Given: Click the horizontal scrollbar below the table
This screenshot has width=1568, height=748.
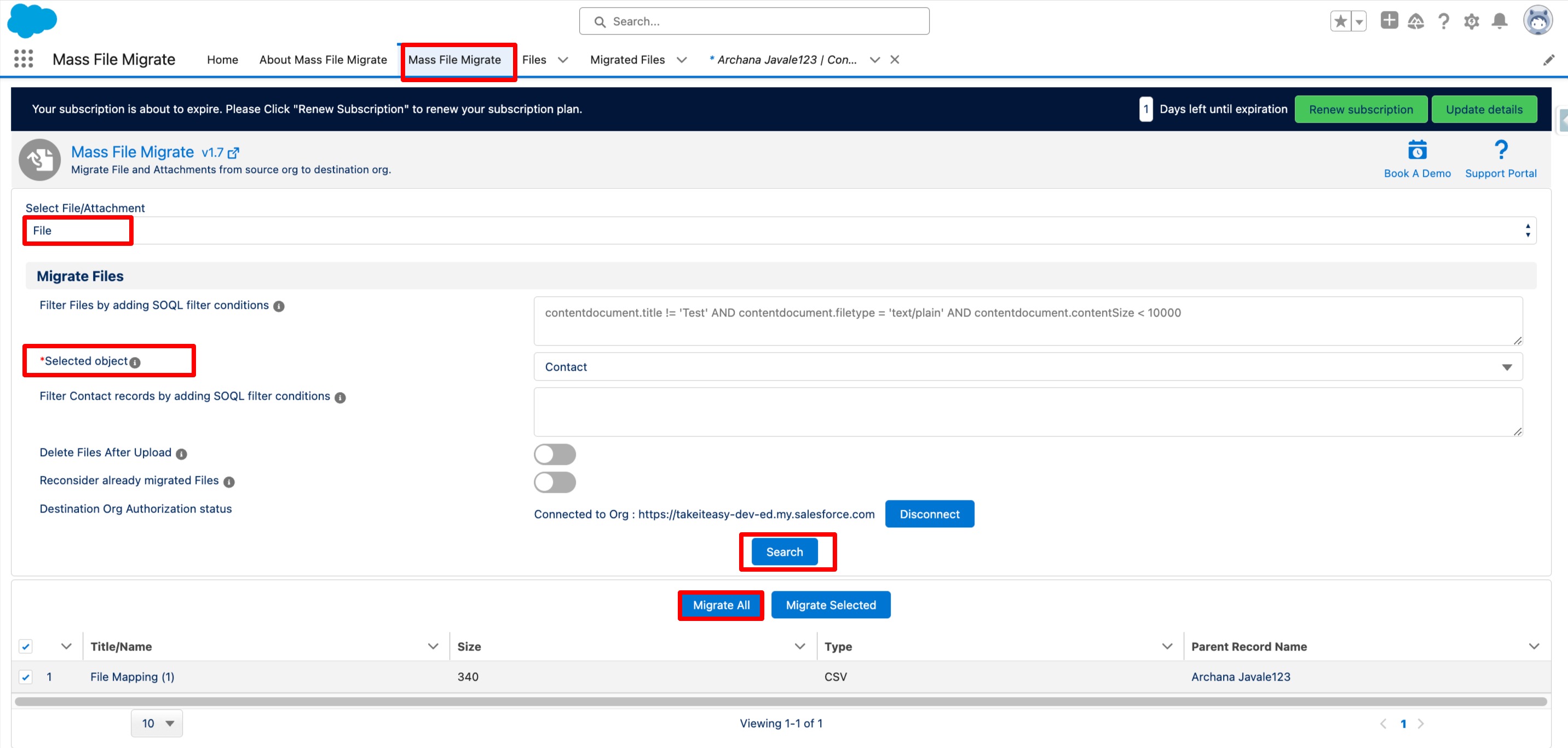Looking at the screenshot, I should pyautogui.click(x=780, y=701).
